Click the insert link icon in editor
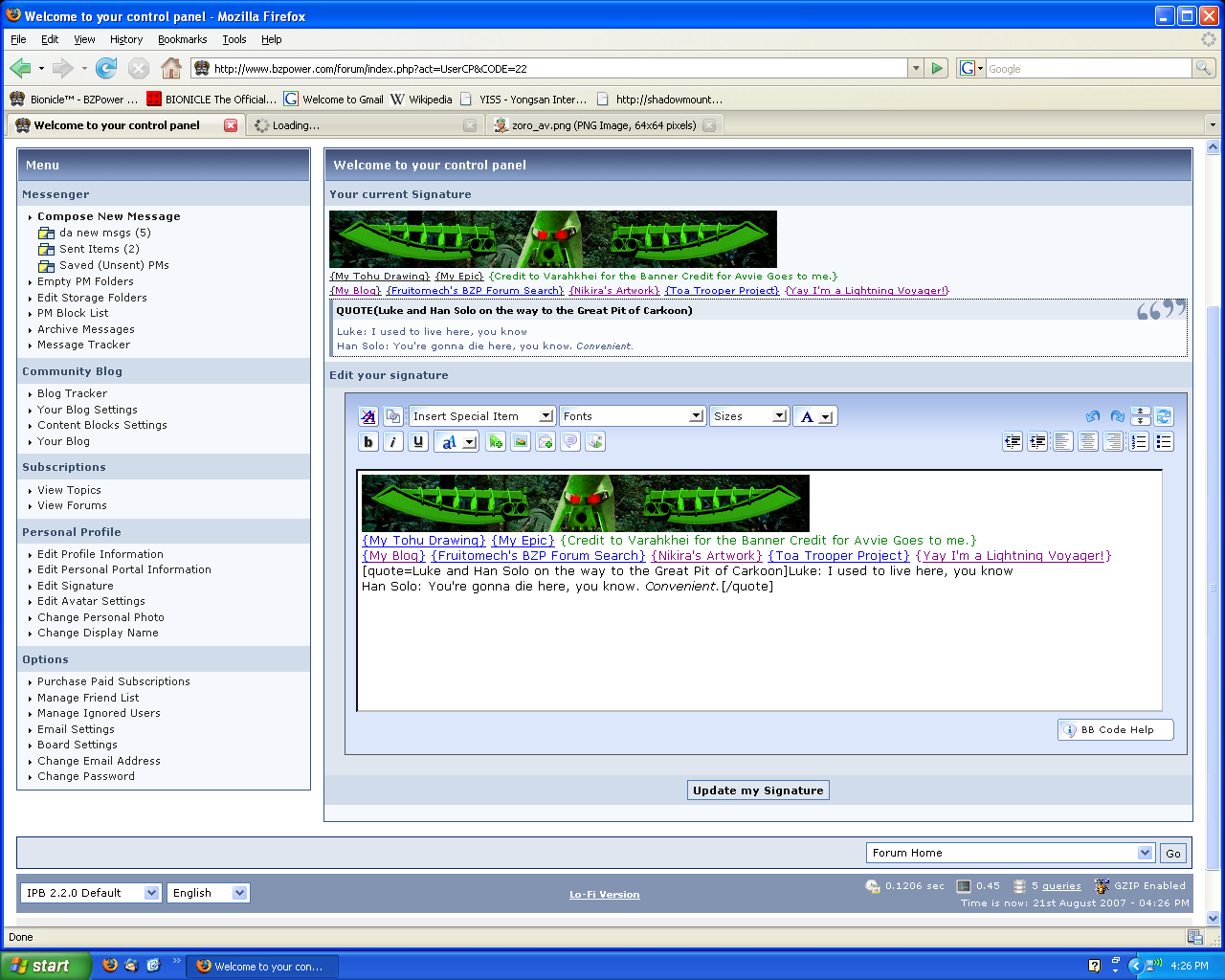The image size is (1225, 980). [x=496, y=442]
